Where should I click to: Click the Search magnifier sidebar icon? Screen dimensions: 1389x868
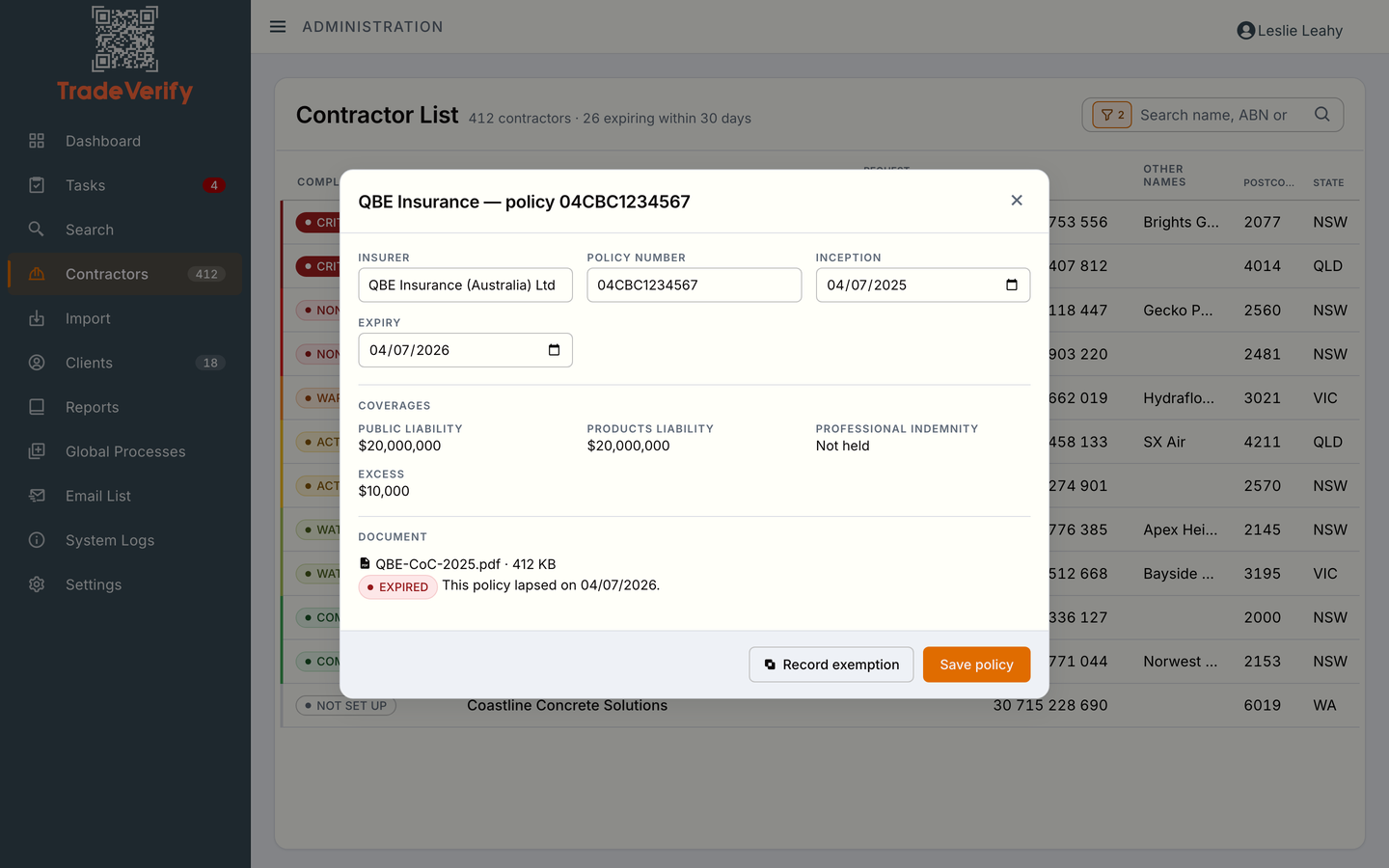click(37, 230)
